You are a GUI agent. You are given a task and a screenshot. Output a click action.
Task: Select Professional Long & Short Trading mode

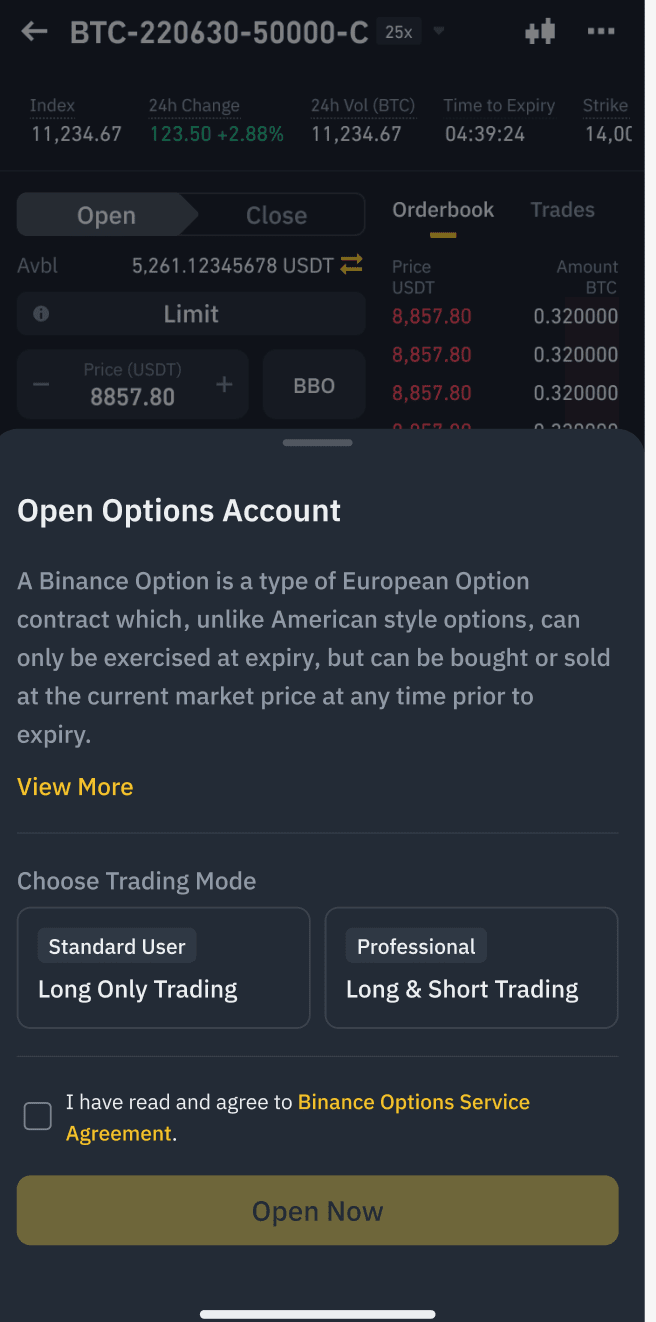coord(471,968)
